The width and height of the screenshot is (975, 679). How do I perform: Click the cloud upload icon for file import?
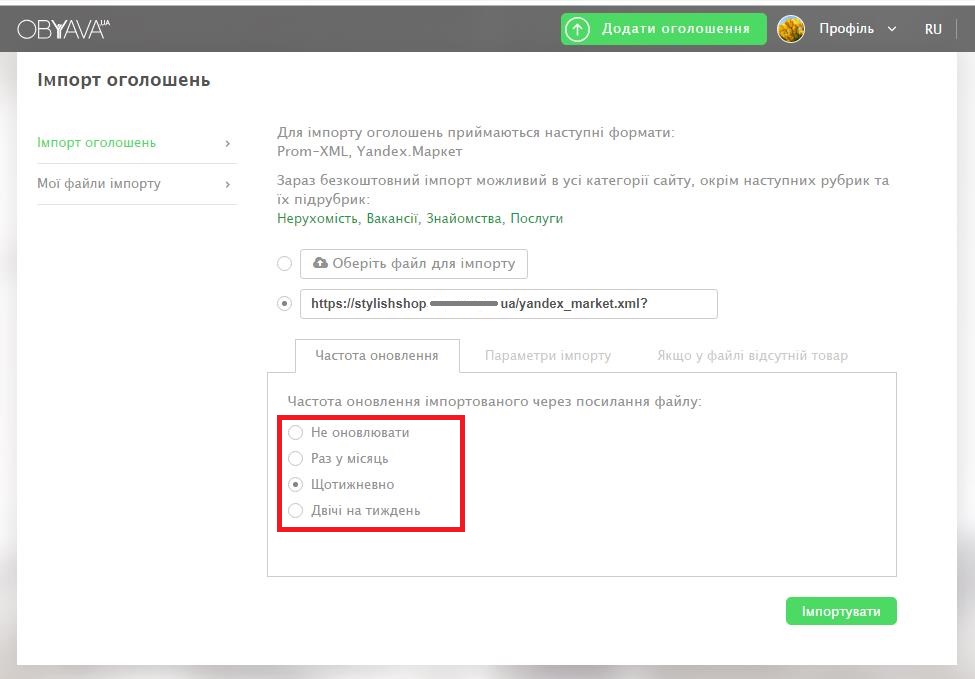pos(320,263)
